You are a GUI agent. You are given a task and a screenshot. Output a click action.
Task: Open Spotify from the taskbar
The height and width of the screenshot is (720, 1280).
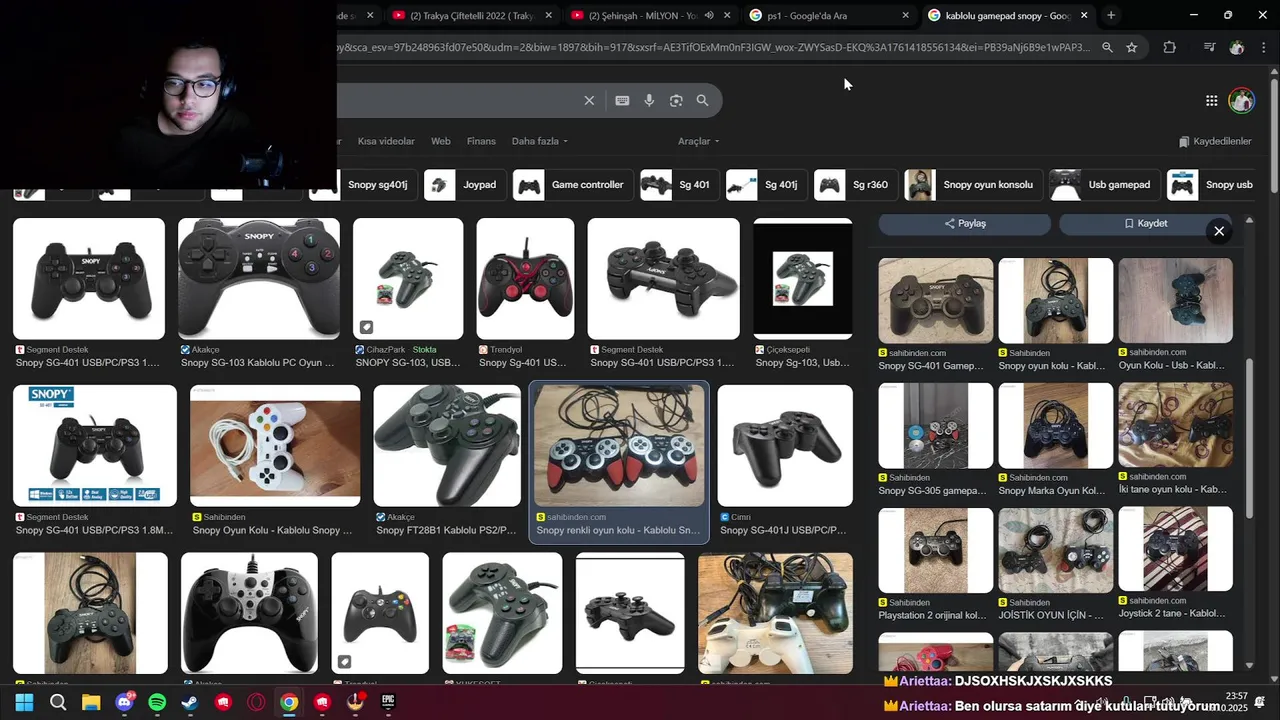point(157,703)
